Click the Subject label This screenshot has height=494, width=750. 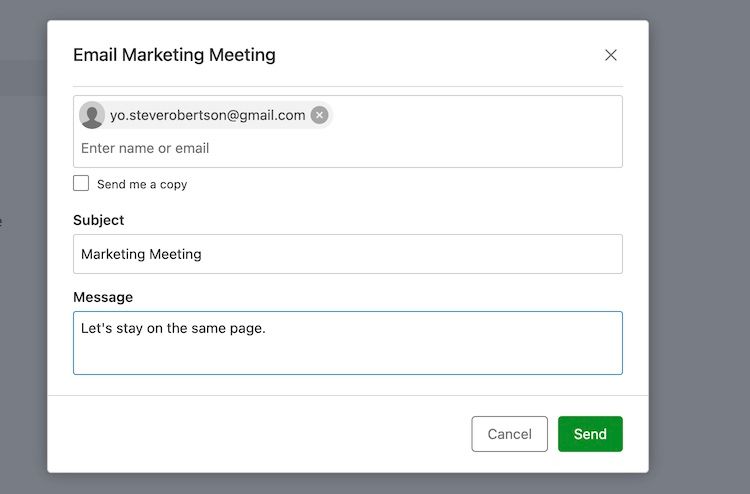pyautogui.click(x=99, y=220)
